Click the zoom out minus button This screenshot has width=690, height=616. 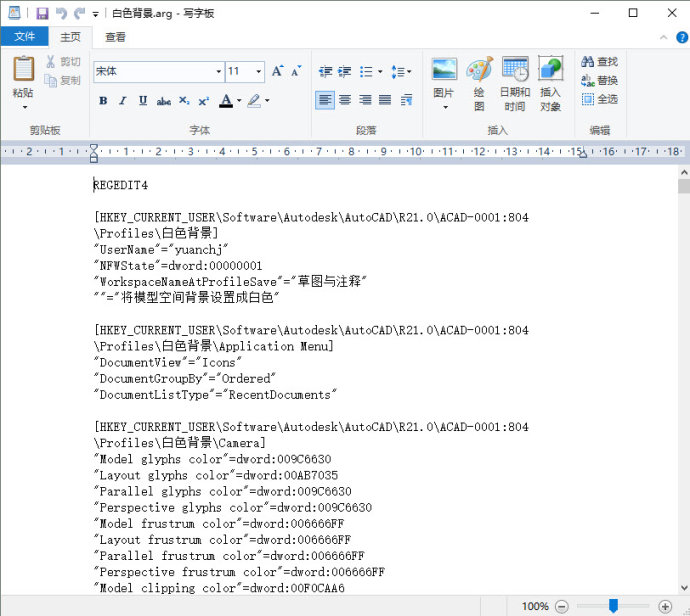pos(562,607)
